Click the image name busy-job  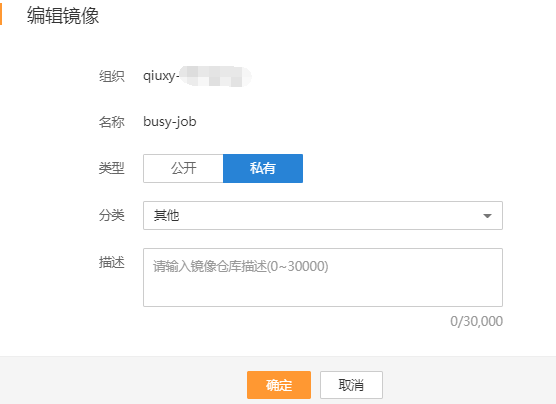[x=169, y=122]
